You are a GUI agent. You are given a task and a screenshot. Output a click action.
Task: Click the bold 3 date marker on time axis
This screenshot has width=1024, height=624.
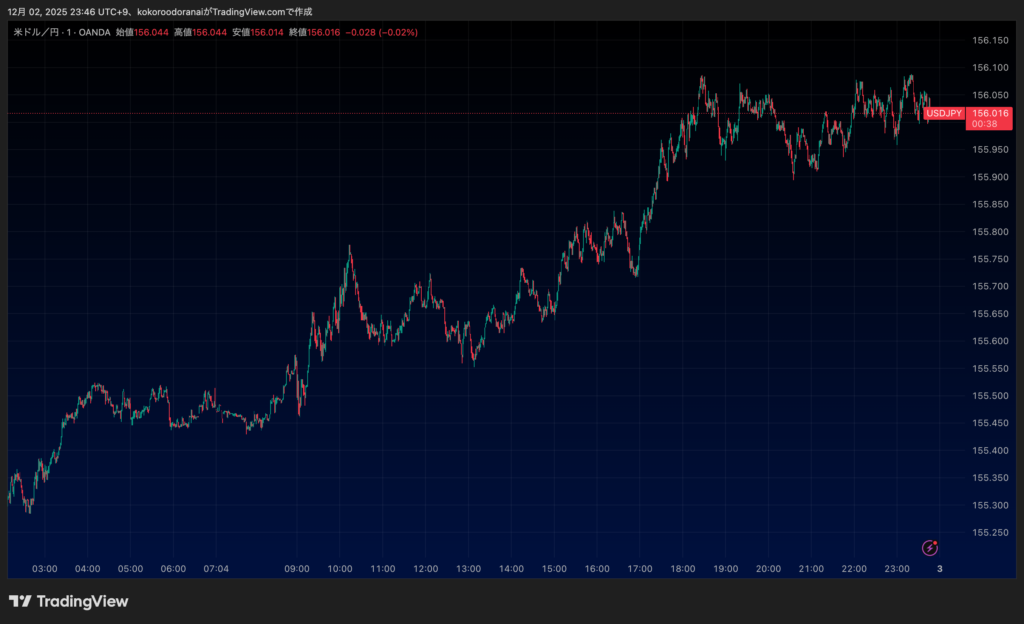939,569
